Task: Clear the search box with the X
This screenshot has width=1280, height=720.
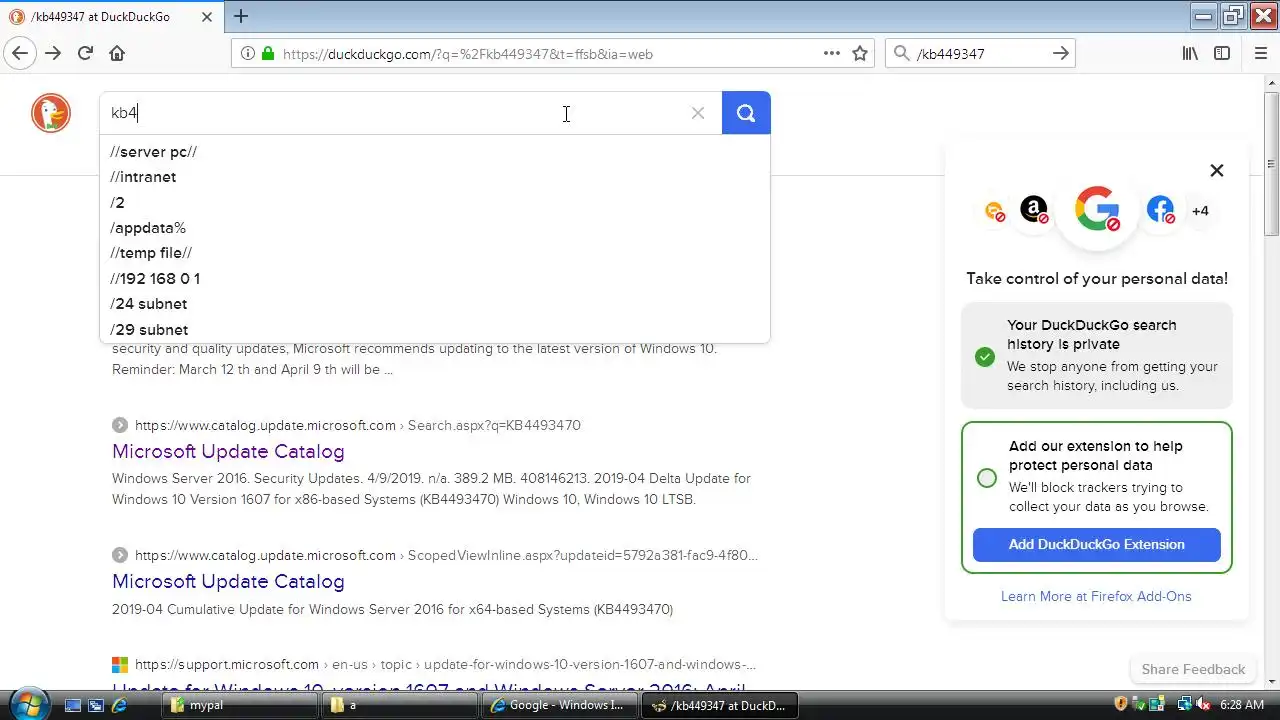Action: coord(698,113)
